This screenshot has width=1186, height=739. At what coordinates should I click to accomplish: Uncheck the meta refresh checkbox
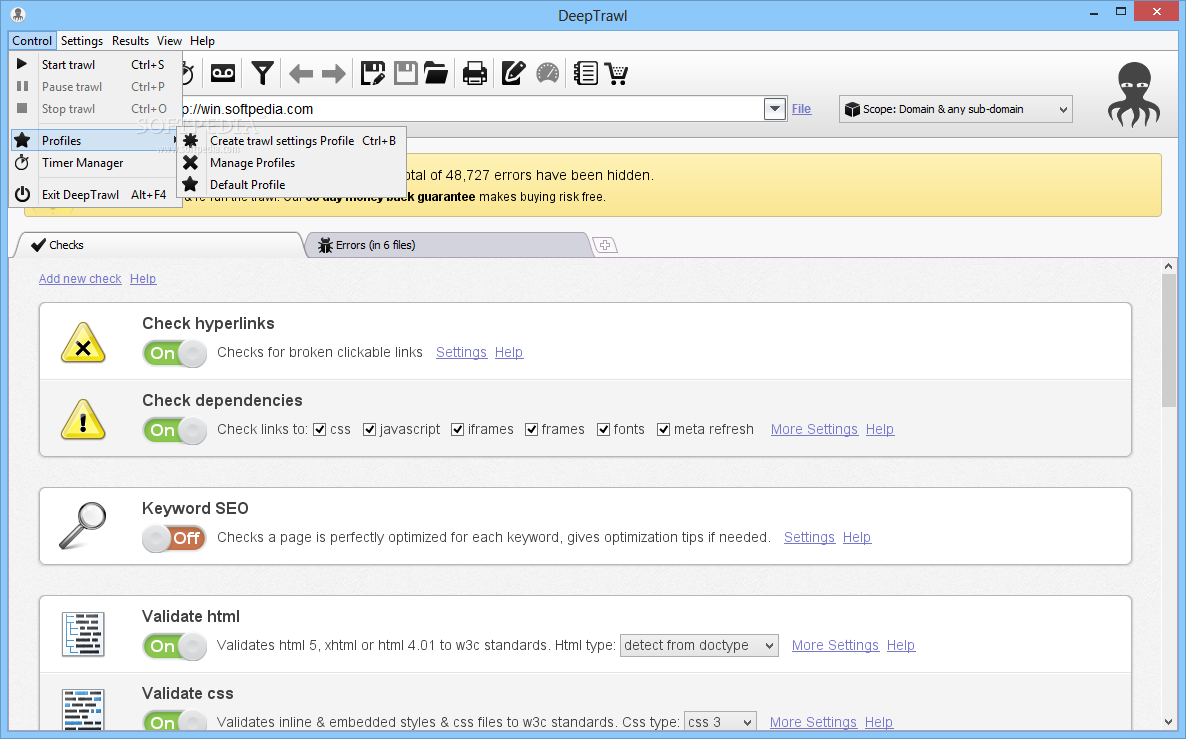point(663,430)
